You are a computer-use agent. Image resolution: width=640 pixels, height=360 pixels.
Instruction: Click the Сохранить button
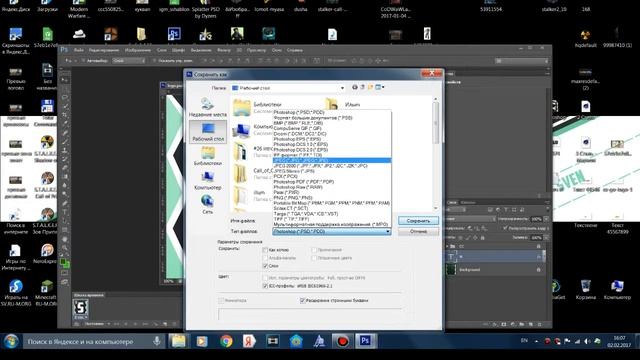418,221
